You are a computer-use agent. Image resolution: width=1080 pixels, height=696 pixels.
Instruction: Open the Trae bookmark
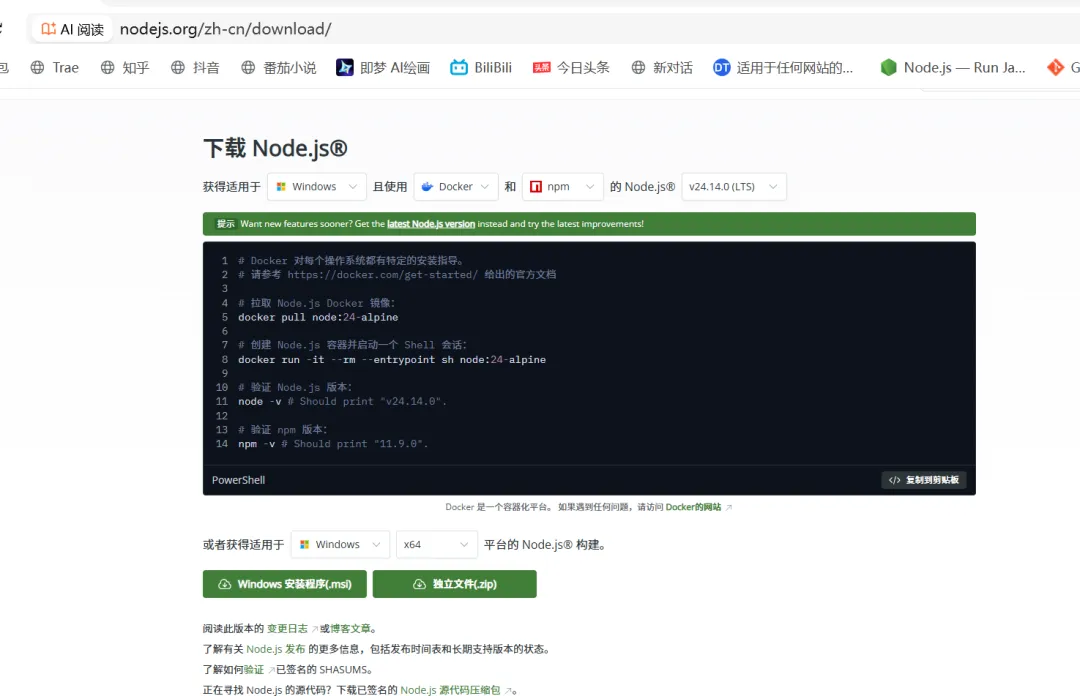pos(54,68)
